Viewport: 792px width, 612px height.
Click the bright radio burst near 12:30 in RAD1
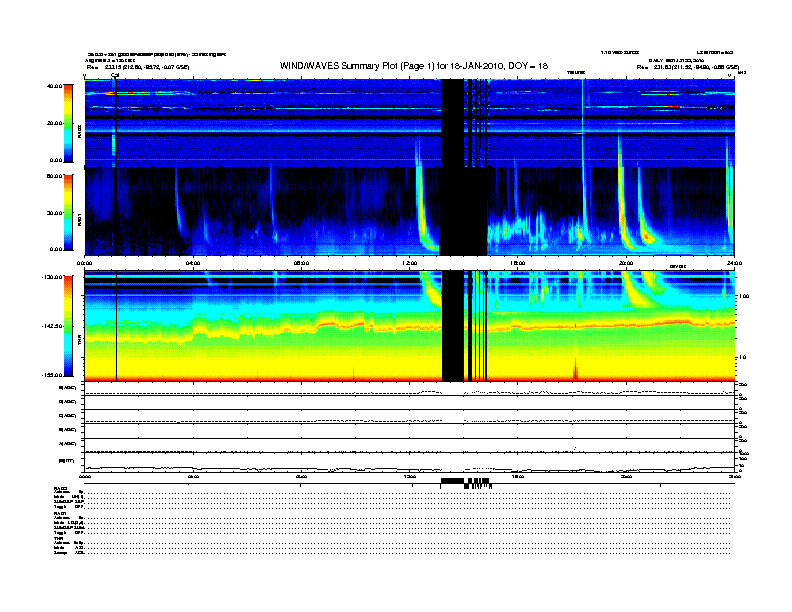(423, 212)
